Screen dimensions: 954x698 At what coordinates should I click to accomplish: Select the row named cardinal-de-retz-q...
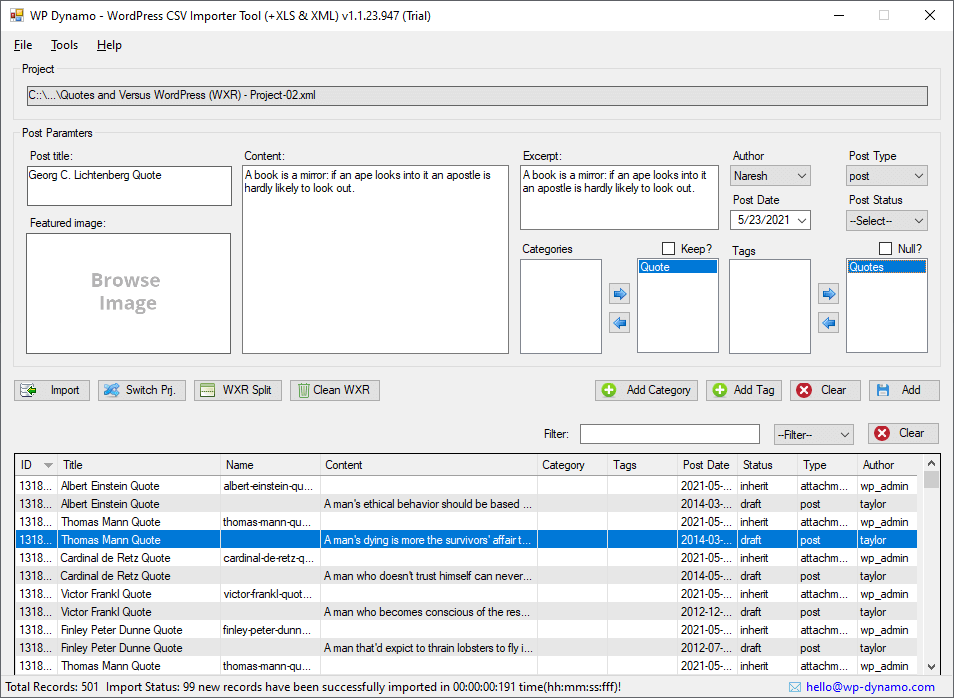(466, 558)
